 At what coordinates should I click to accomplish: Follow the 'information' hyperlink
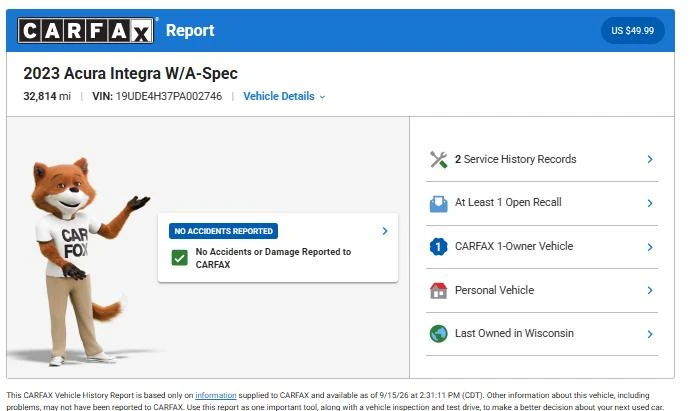point(216,395)
